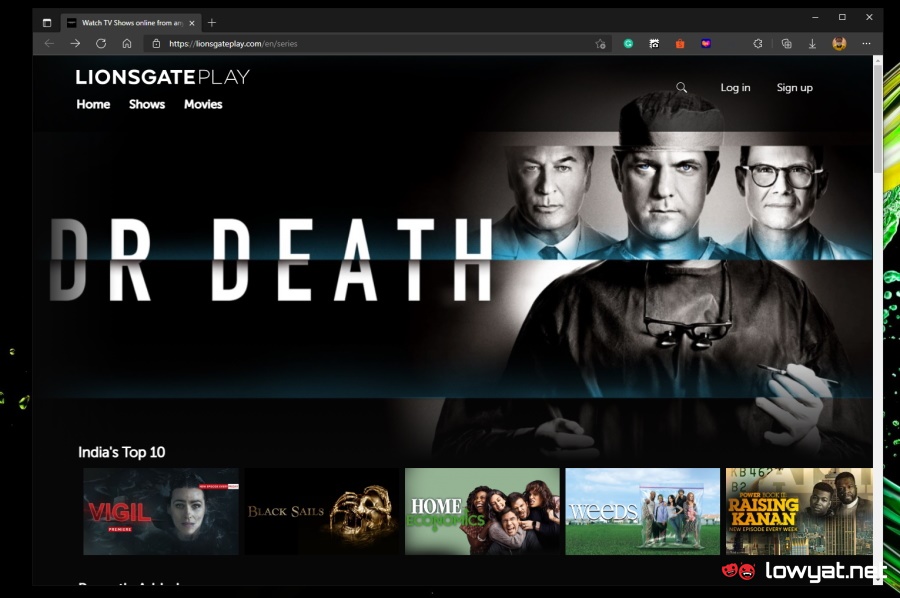Open the tab actions menu button
900x598 pixels.
[x=47, y=22]
